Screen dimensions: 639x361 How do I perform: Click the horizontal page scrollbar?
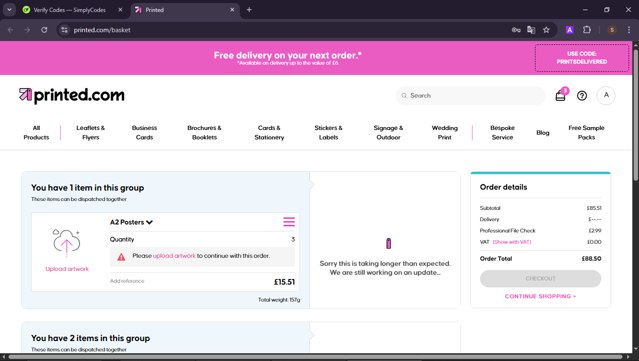pos(314,357)
